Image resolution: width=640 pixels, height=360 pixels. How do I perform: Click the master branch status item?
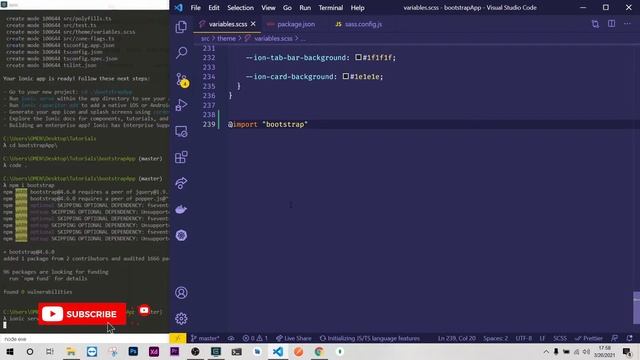pyautogui.click(x=205, y=338)
